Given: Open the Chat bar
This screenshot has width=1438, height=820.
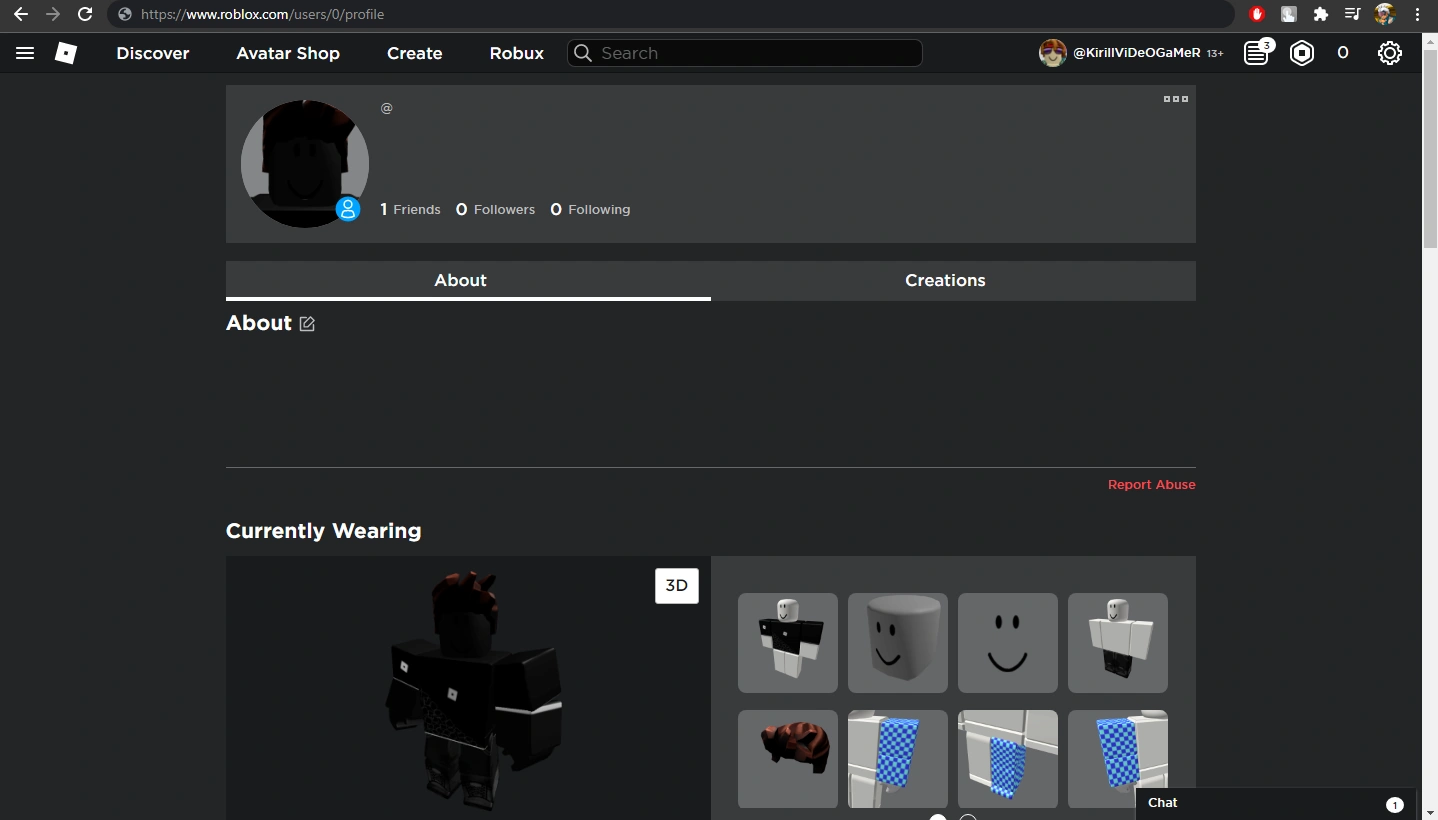Looking at the screenshot, I should tap(1276, 804).
